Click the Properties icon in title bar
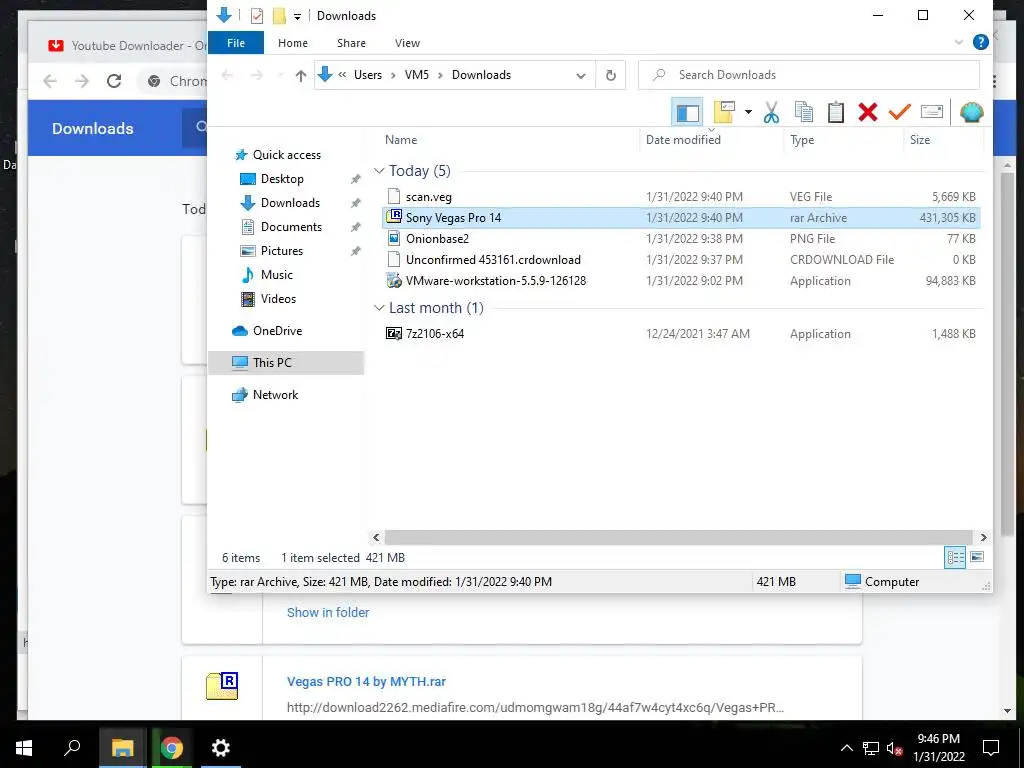 pos(257,16)
